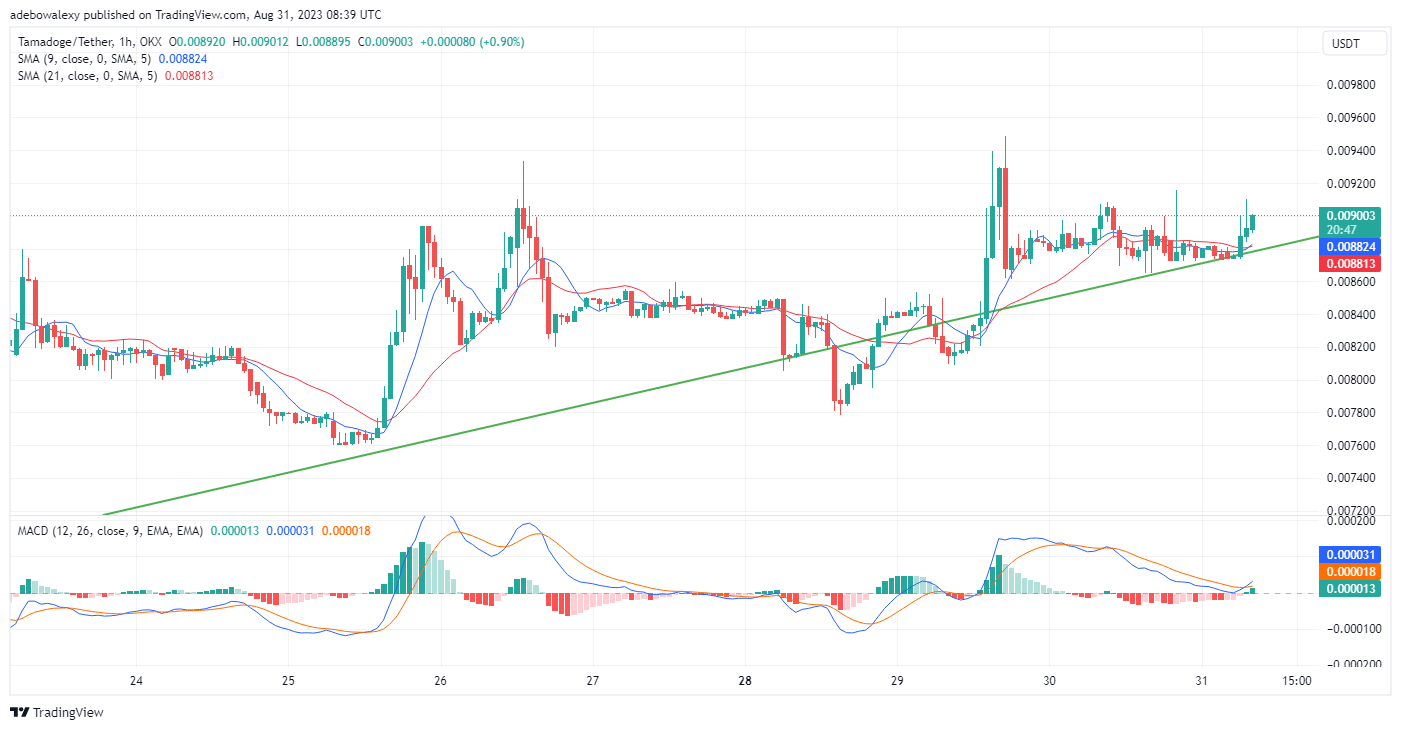
Task: Click date label 29 on time axis
Action: [897, 682]
